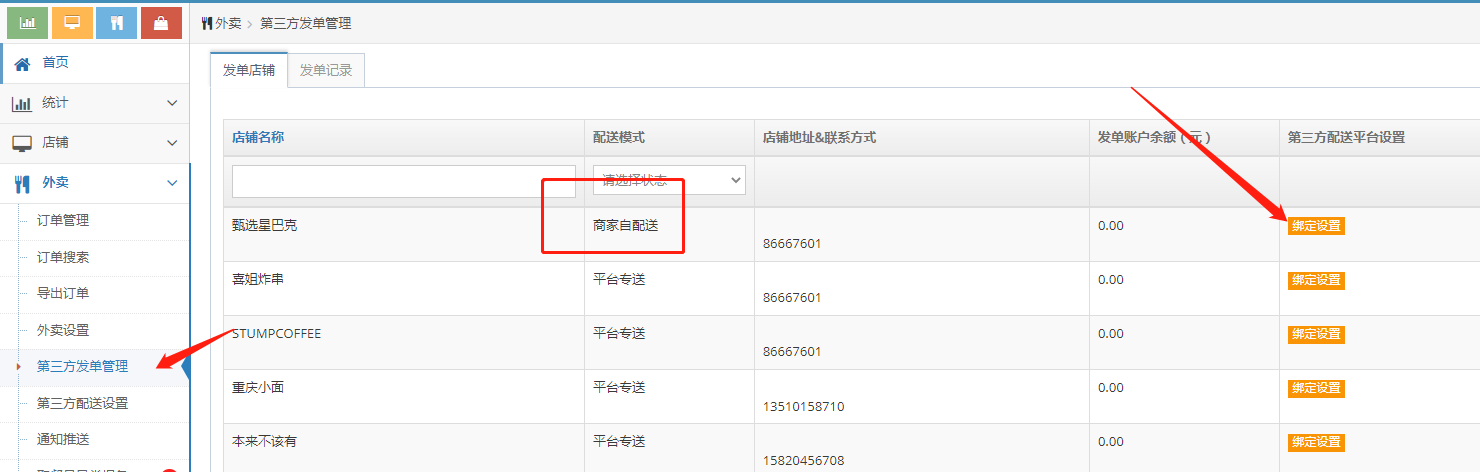The width and height of the screenshot is (1480, 472).
Task: Open 第三方配送设置 in the sidebar
Action: pyautogui.click(x=82, y=403)
